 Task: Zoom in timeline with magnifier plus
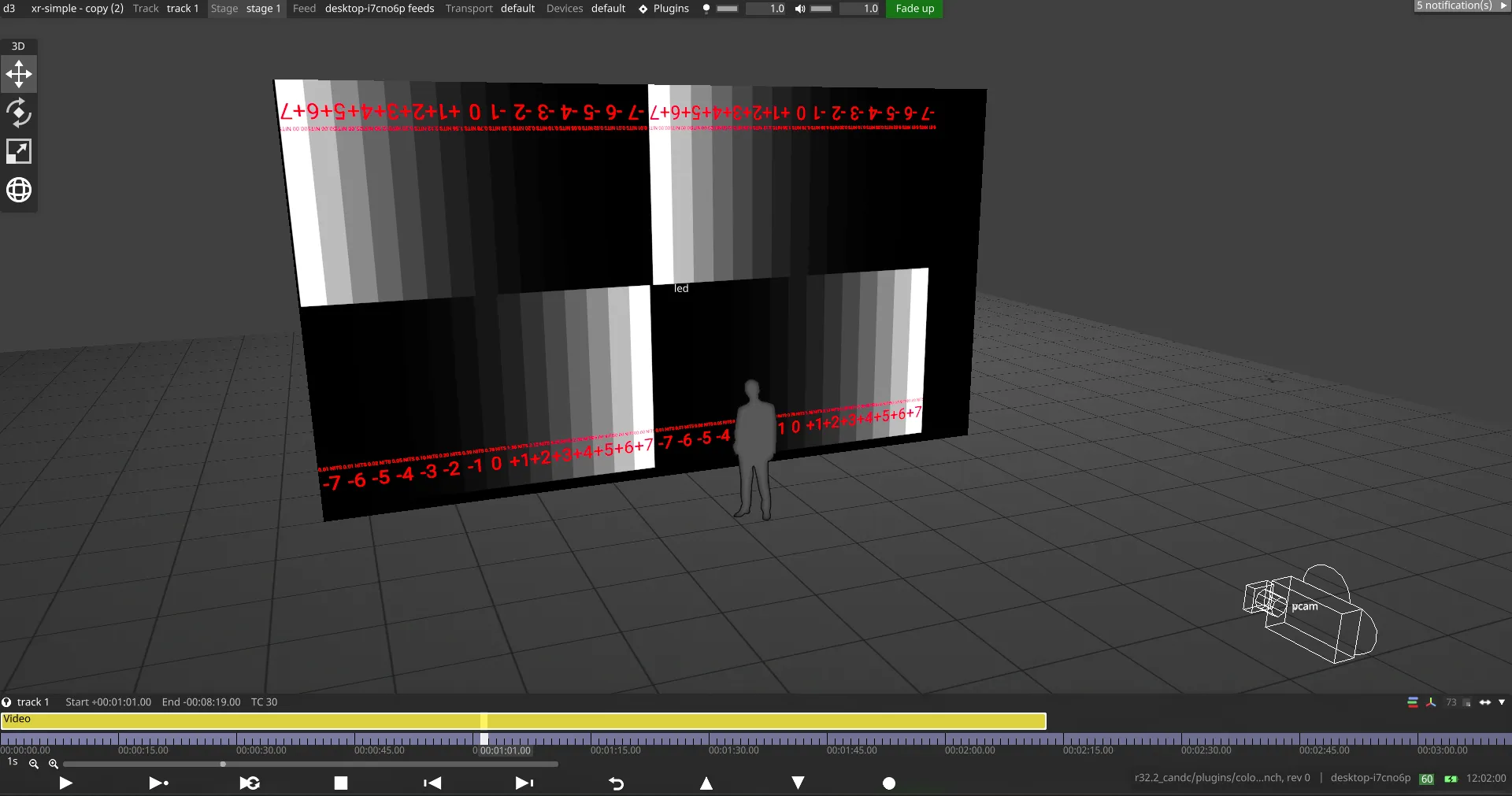(x=54, y=764)
